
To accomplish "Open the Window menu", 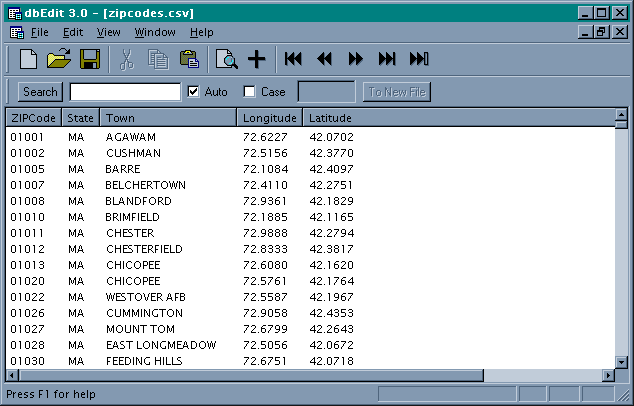I will pos(155,32).
